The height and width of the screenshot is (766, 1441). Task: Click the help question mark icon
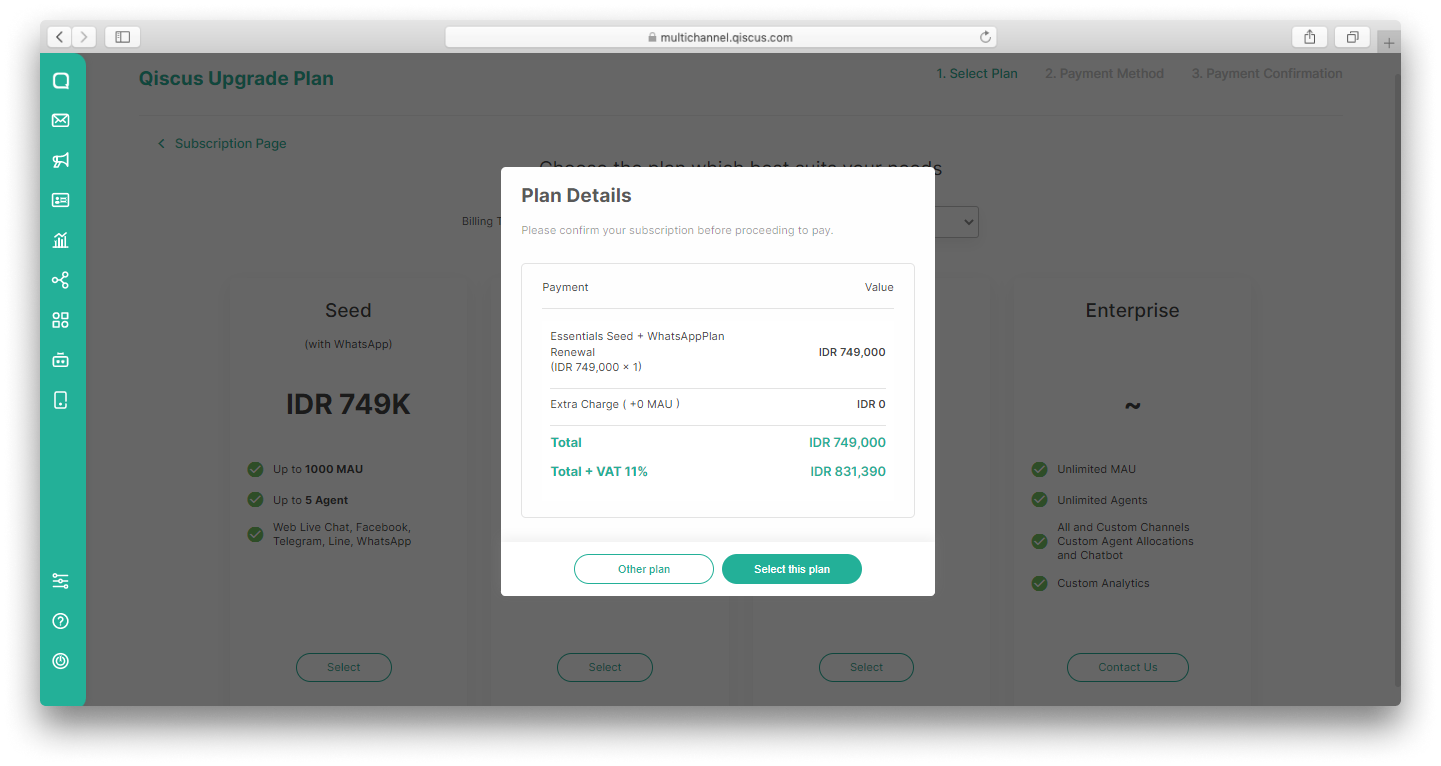[x=61, y=621]
